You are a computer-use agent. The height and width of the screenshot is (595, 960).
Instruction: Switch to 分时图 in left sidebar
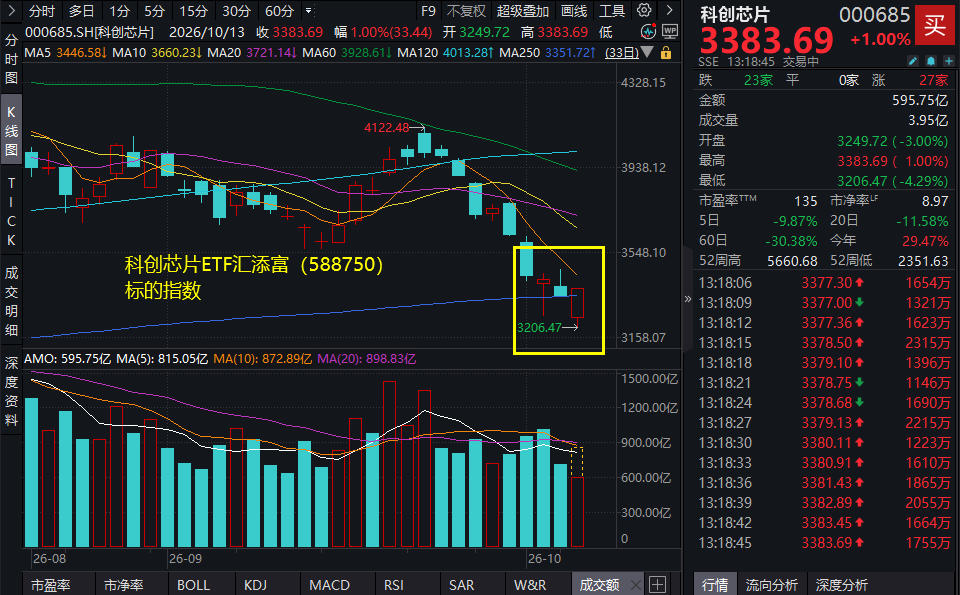tap(11, 59)
